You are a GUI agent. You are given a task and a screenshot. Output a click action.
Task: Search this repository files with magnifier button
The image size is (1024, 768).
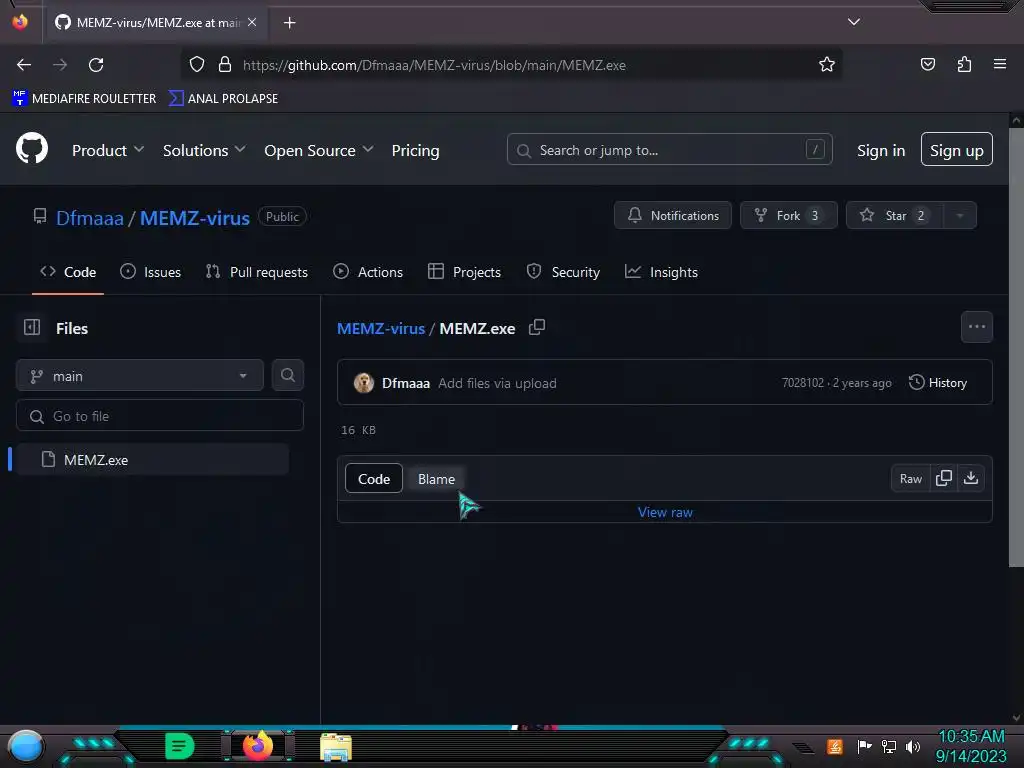point(288,375)
